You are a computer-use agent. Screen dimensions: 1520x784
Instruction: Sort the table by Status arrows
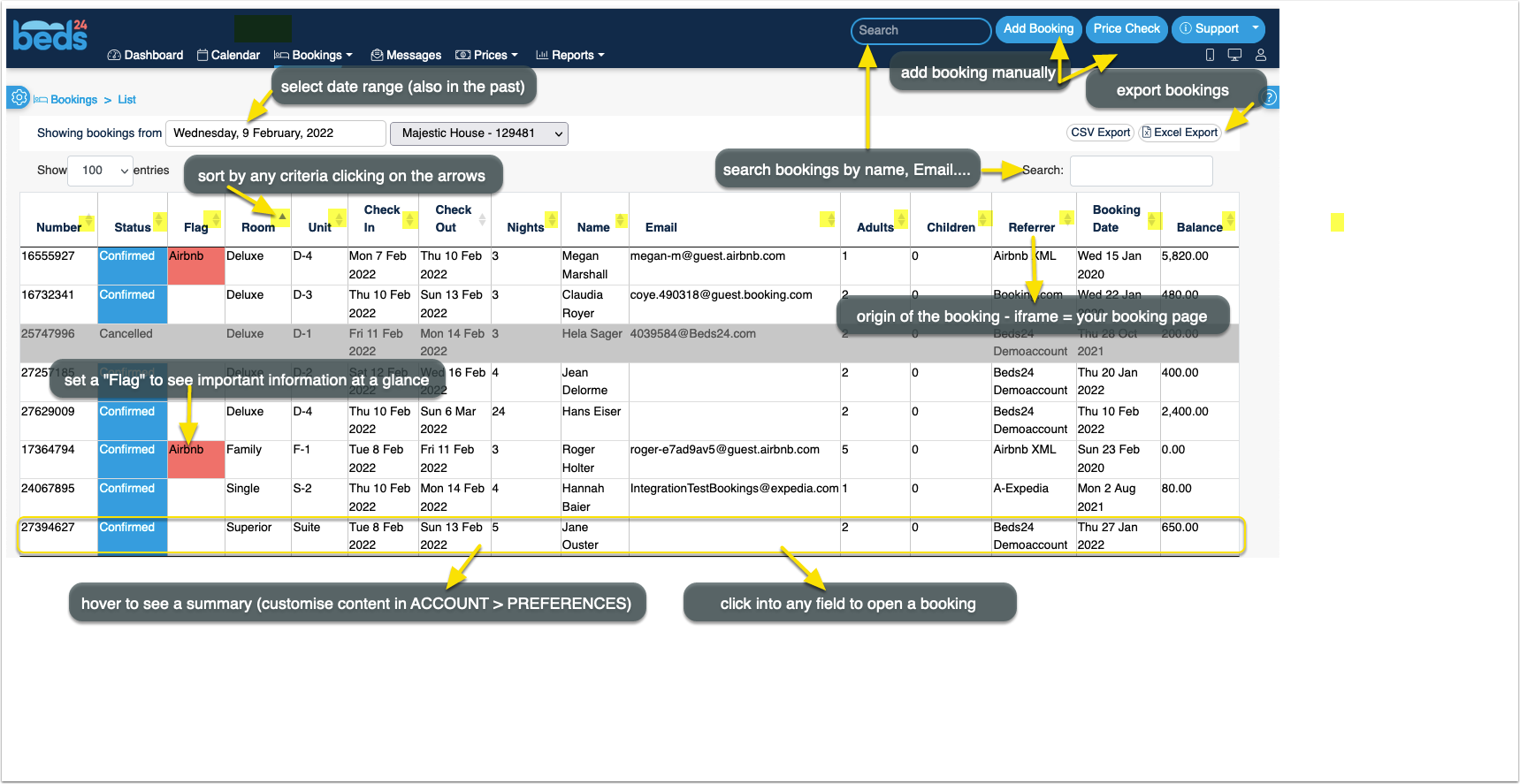[159, 220]
